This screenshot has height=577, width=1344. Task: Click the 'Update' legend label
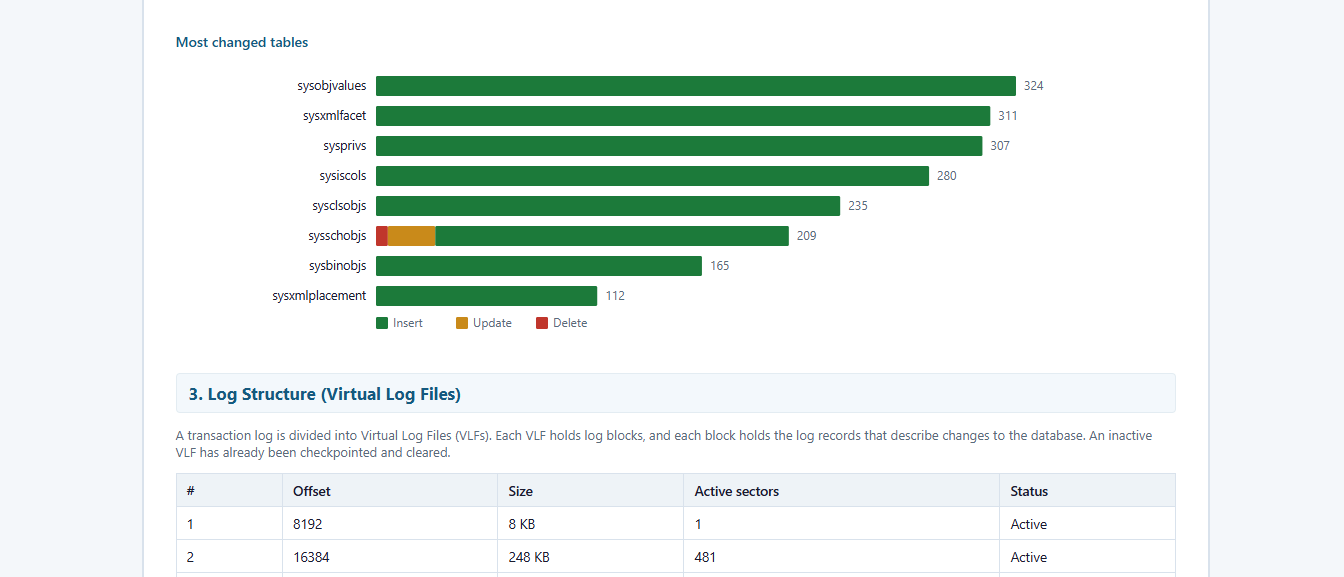click(x=492, y=323)
